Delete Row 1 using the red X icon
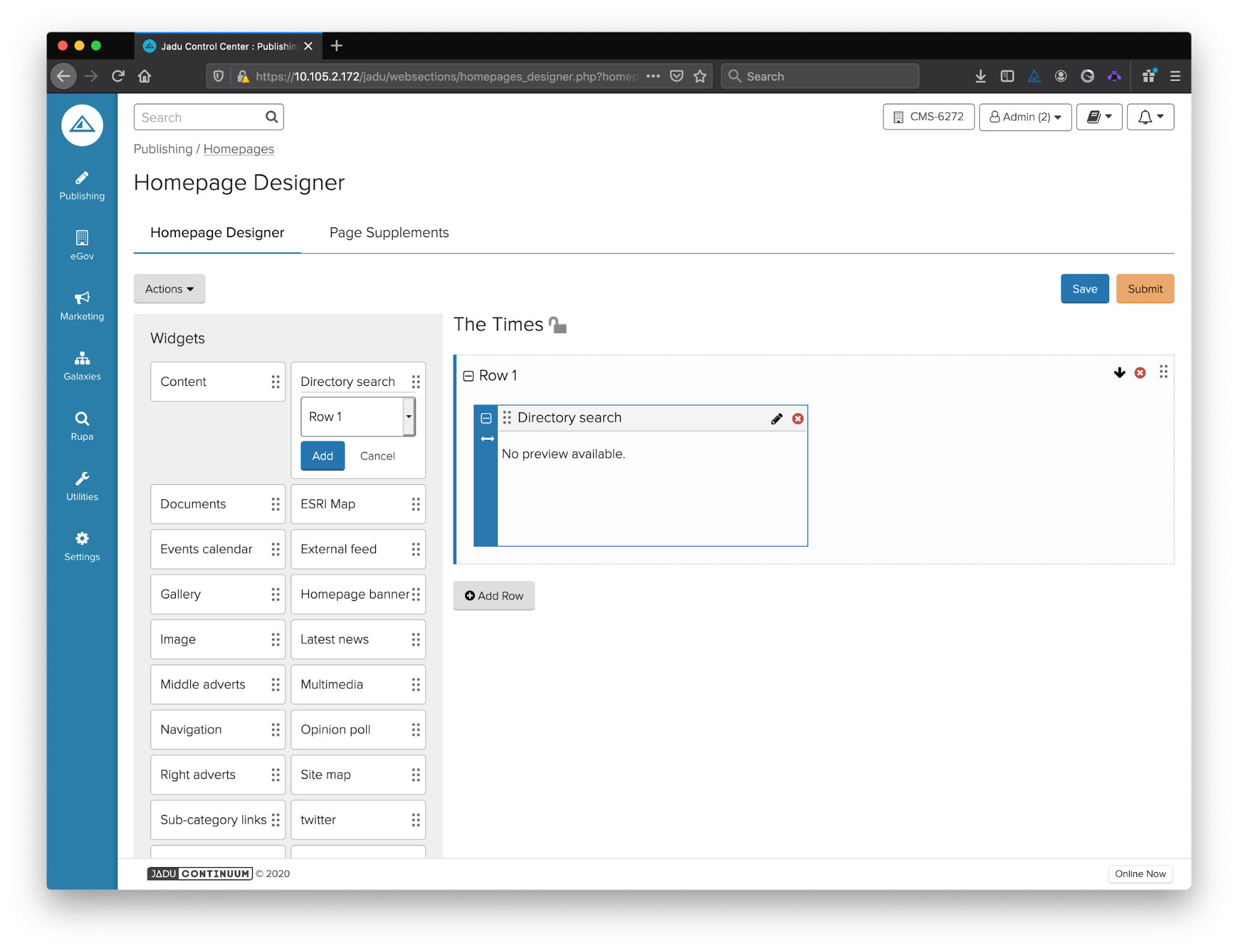This screenshot has height=952, width=1238. coord(1140,373)
